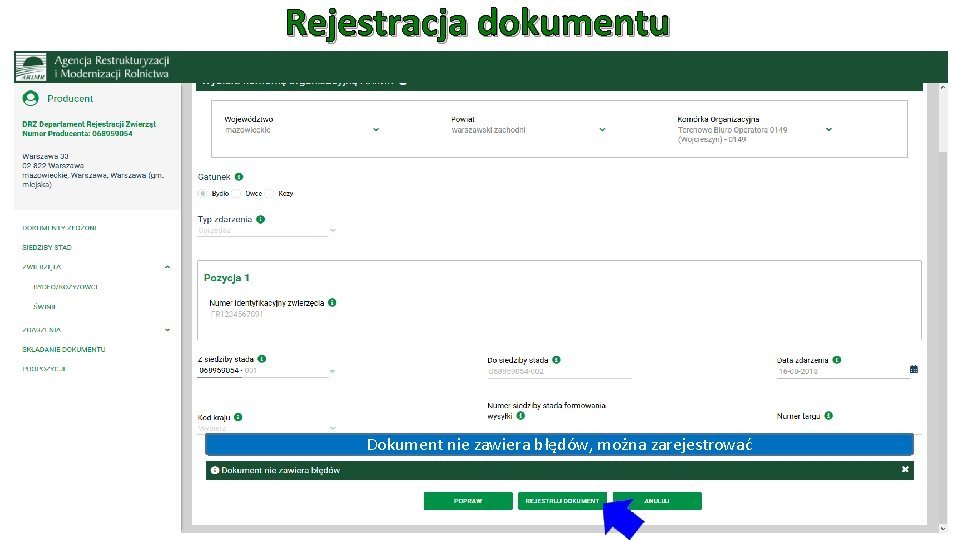Click the Data zdarzenia date field

click(842, 372)
